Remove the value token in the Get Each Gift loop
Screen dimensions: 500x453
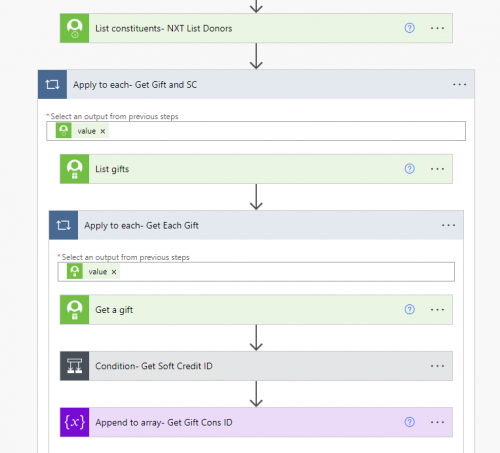(114, 272)
